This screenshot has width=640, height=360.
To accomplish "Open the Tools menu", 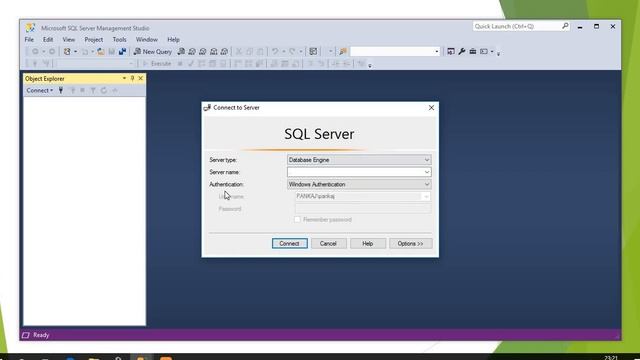I will [119, 40].
